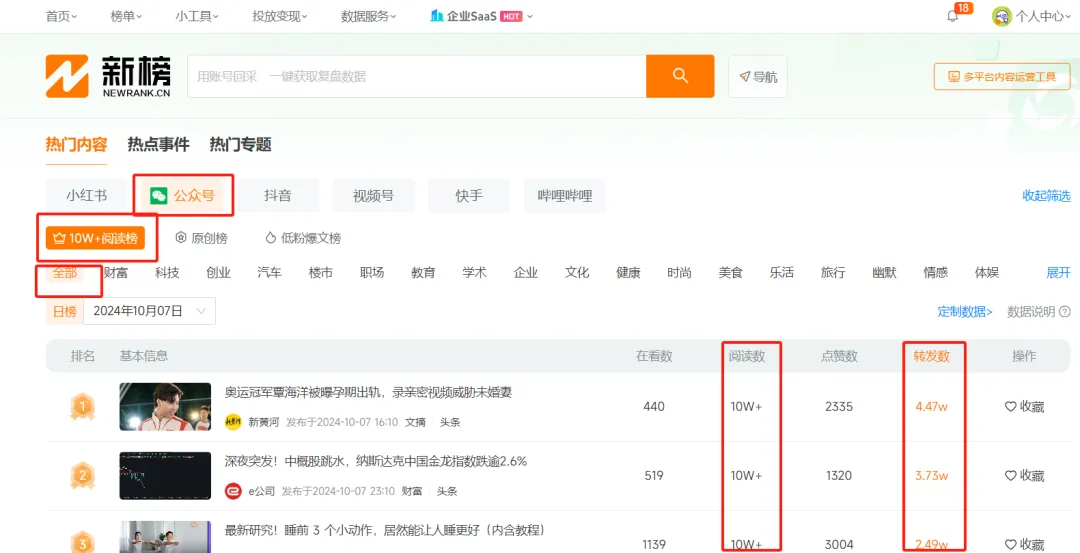Select the 低粉爆文榜 ranking
This screenshot has width=1080, height=553.
tap(303, 238)
